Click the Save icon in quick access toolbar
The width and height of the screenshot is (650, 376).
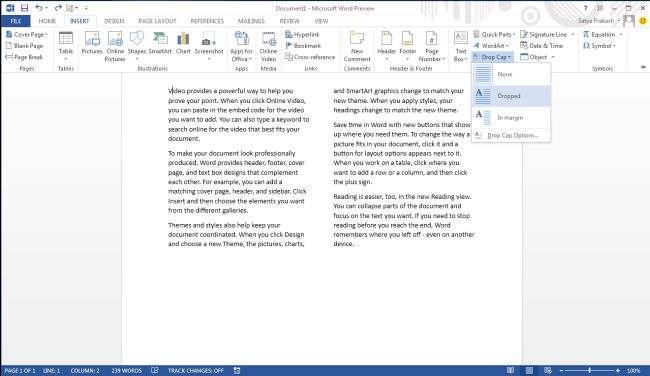pos(24,8)
